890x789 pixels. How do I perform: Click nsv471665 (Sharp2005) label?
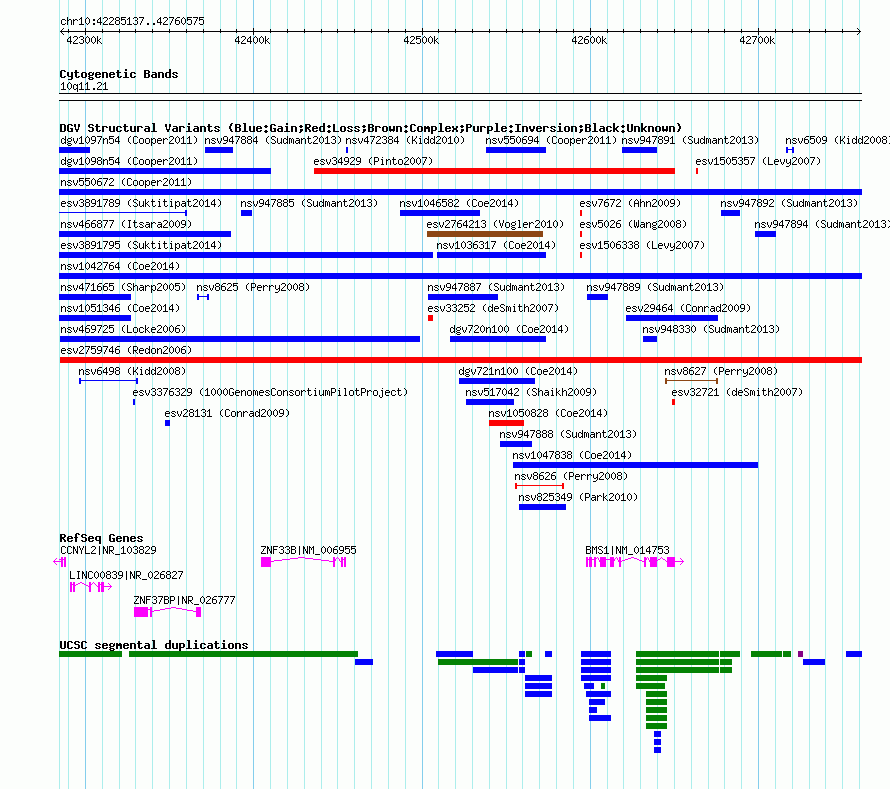123,287
